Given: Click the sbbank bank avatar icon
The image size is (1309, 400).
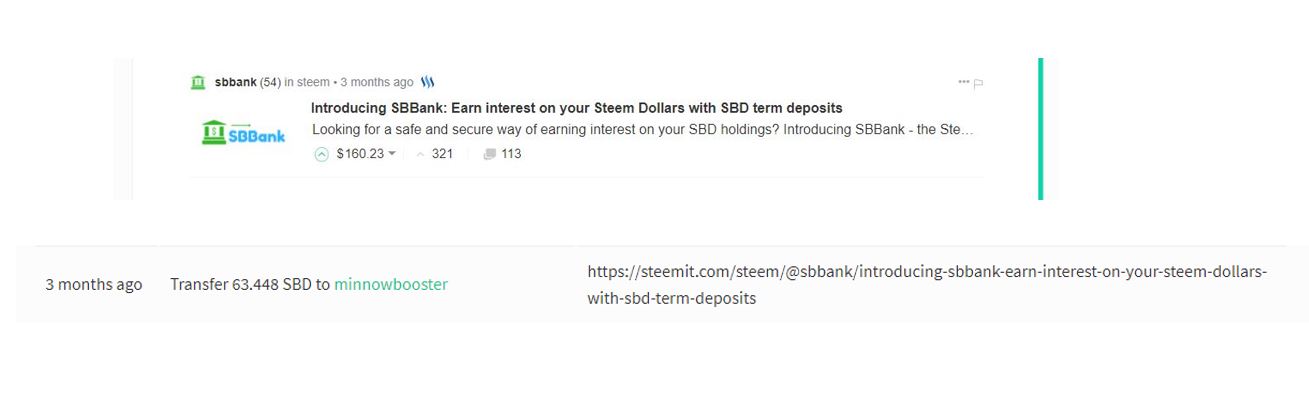Looking at the screenshot, I should [x=198, y=82].
